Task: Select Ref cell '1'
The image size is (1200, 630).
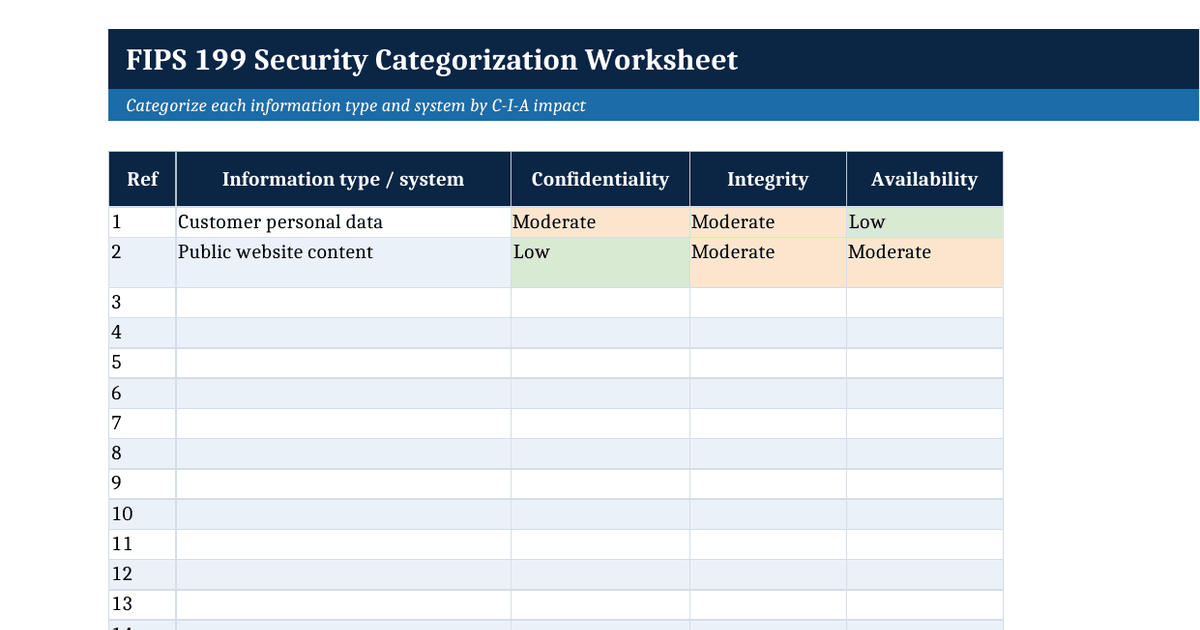Action: coord(142,222)
